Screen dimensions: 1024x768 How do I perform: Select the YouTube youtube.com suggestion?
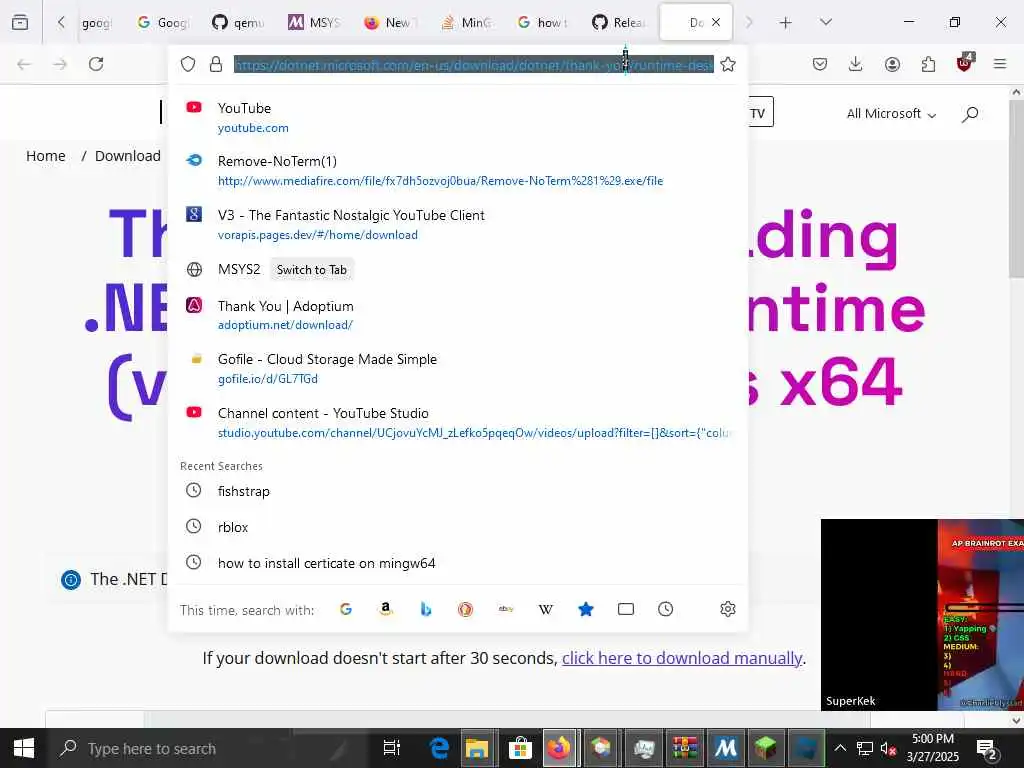pos(458,117)
